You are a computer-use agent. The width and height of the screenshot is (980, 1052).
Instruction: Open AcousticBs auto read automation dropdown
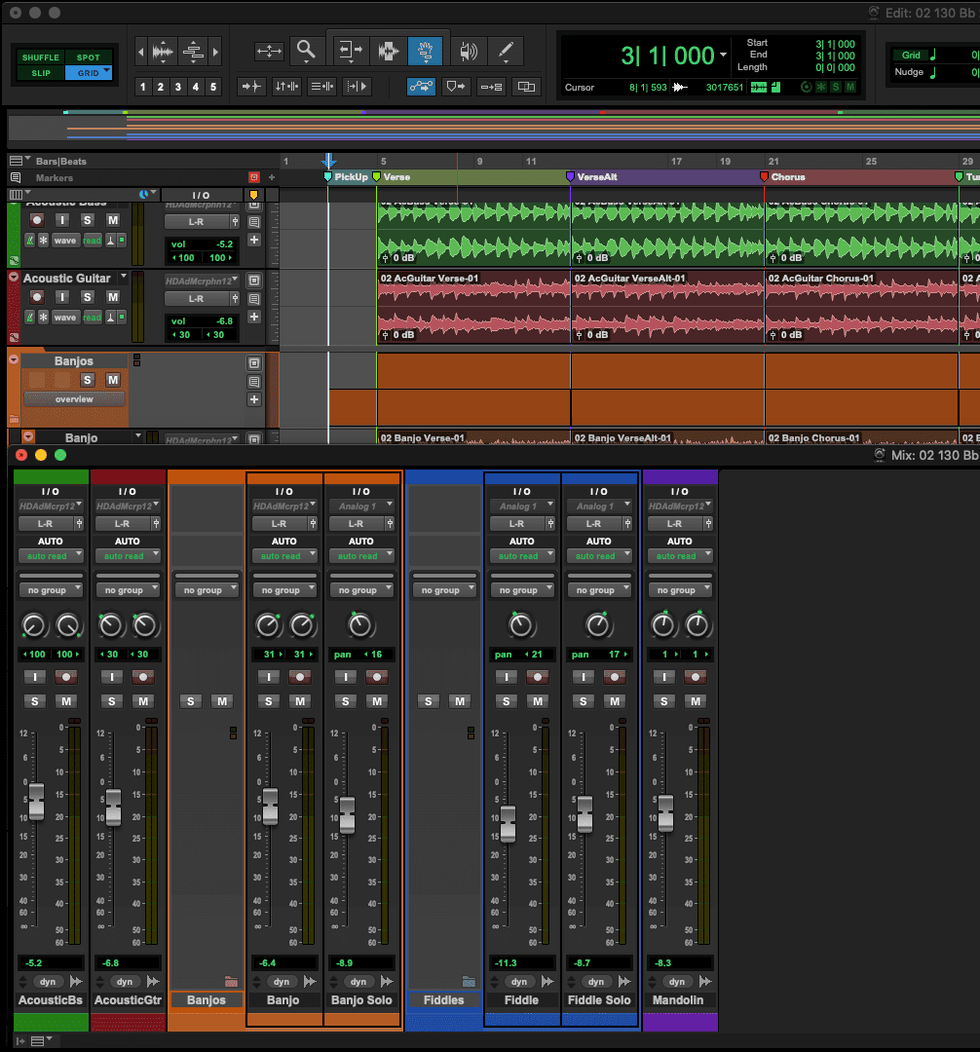click(46, 556)
